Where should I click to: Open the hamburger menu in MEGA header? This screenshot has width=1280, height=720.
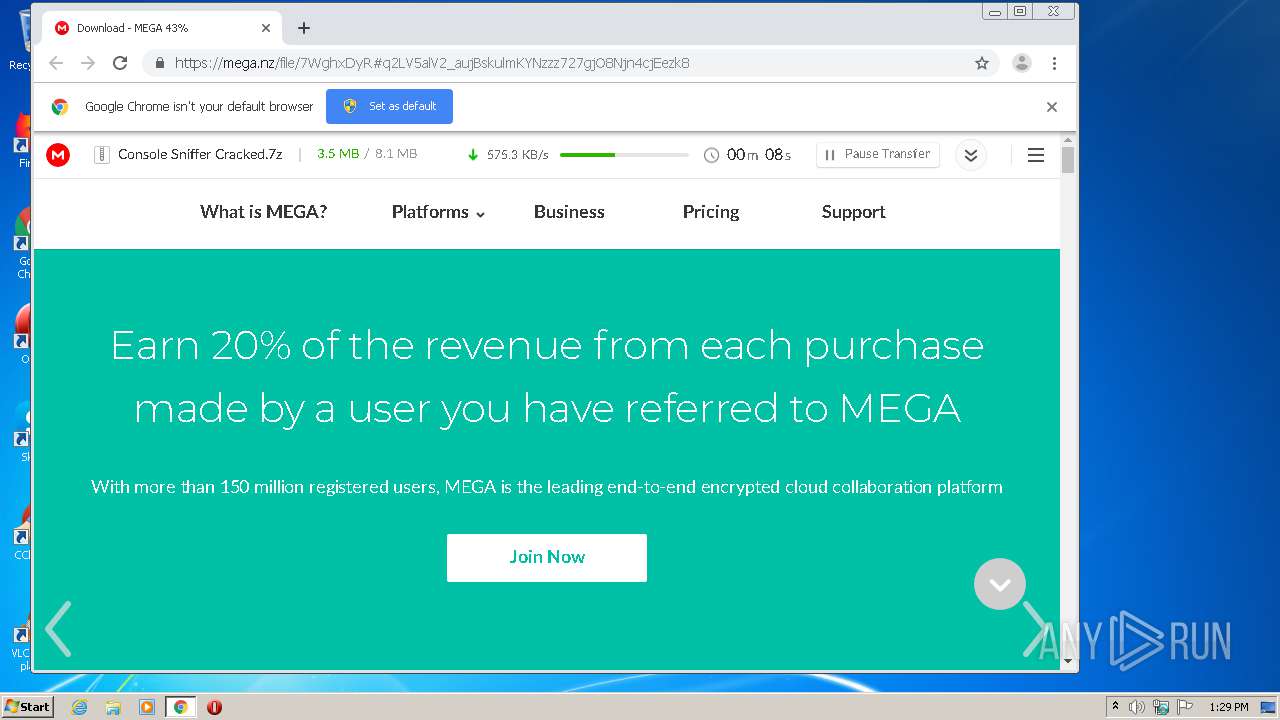pos(1036,155)
